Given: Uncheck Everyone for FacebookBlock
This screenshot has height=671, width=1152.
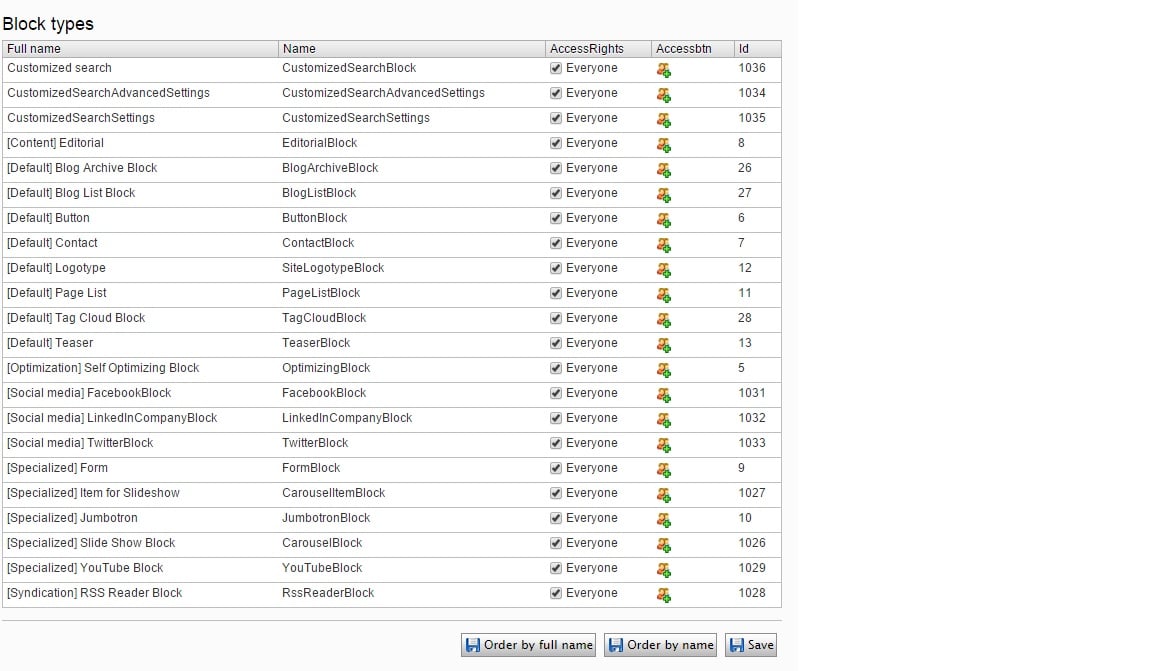Looking at the screenshot, I should 555,393.
